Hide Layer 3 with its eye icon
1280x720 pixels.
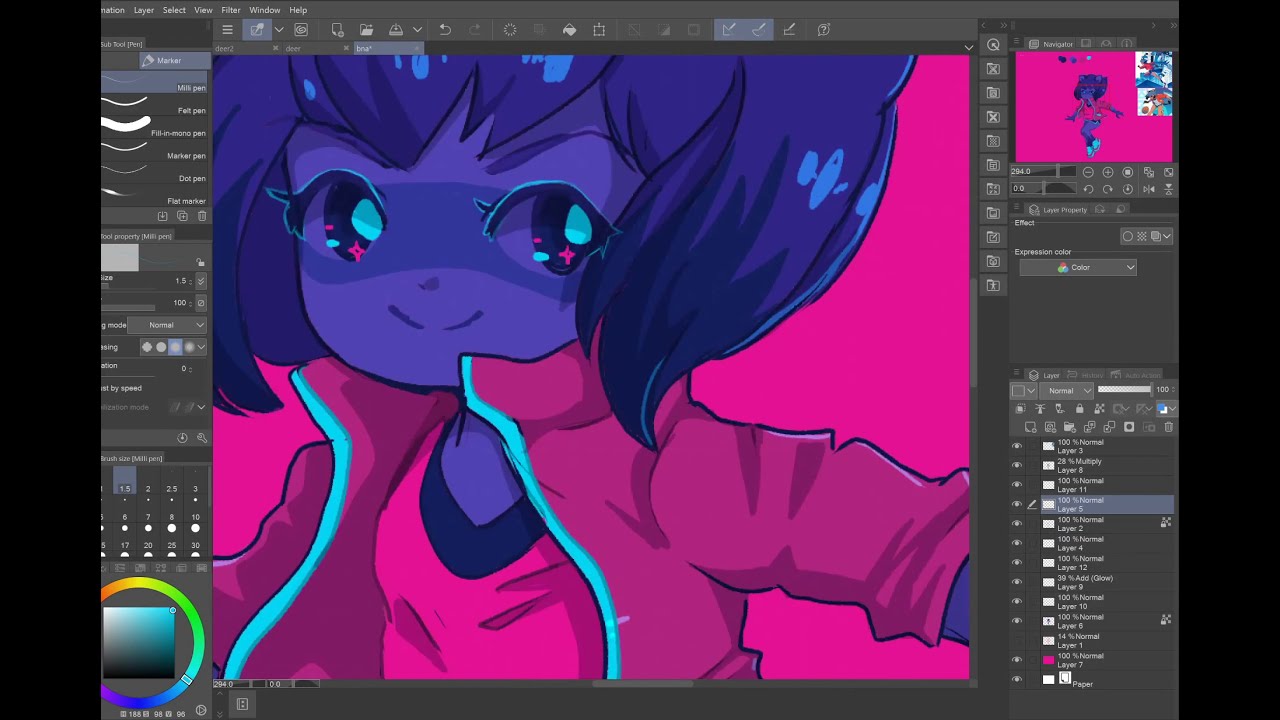point(1017,446)
